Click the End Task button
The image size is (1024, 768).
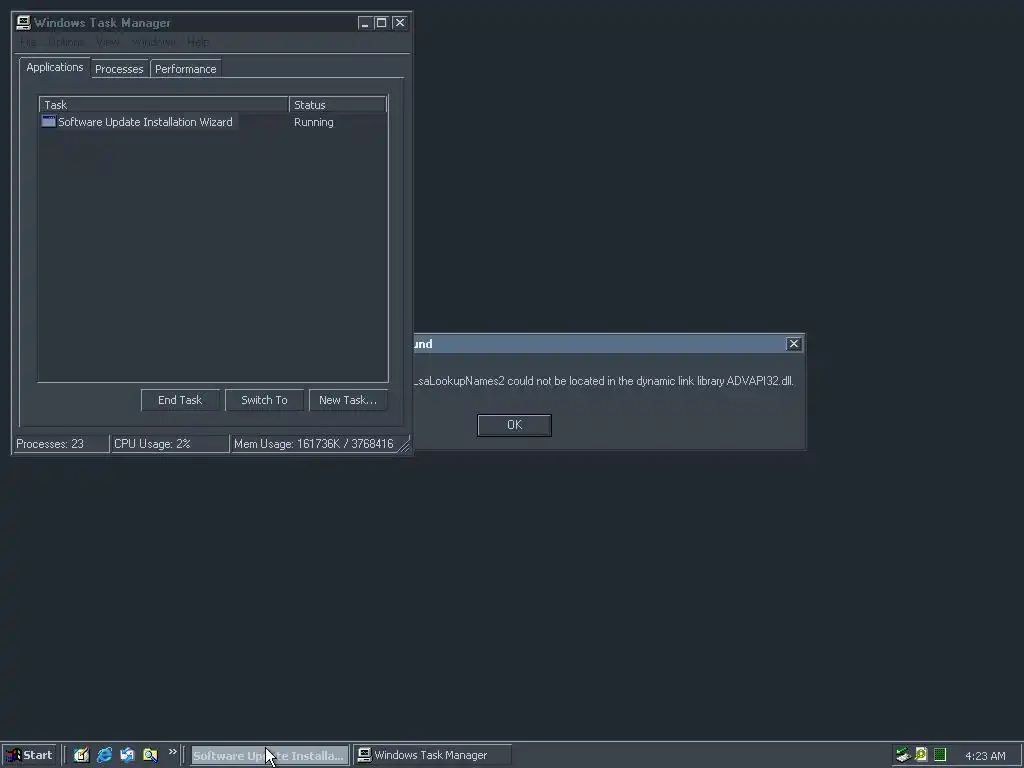[180, 400]
